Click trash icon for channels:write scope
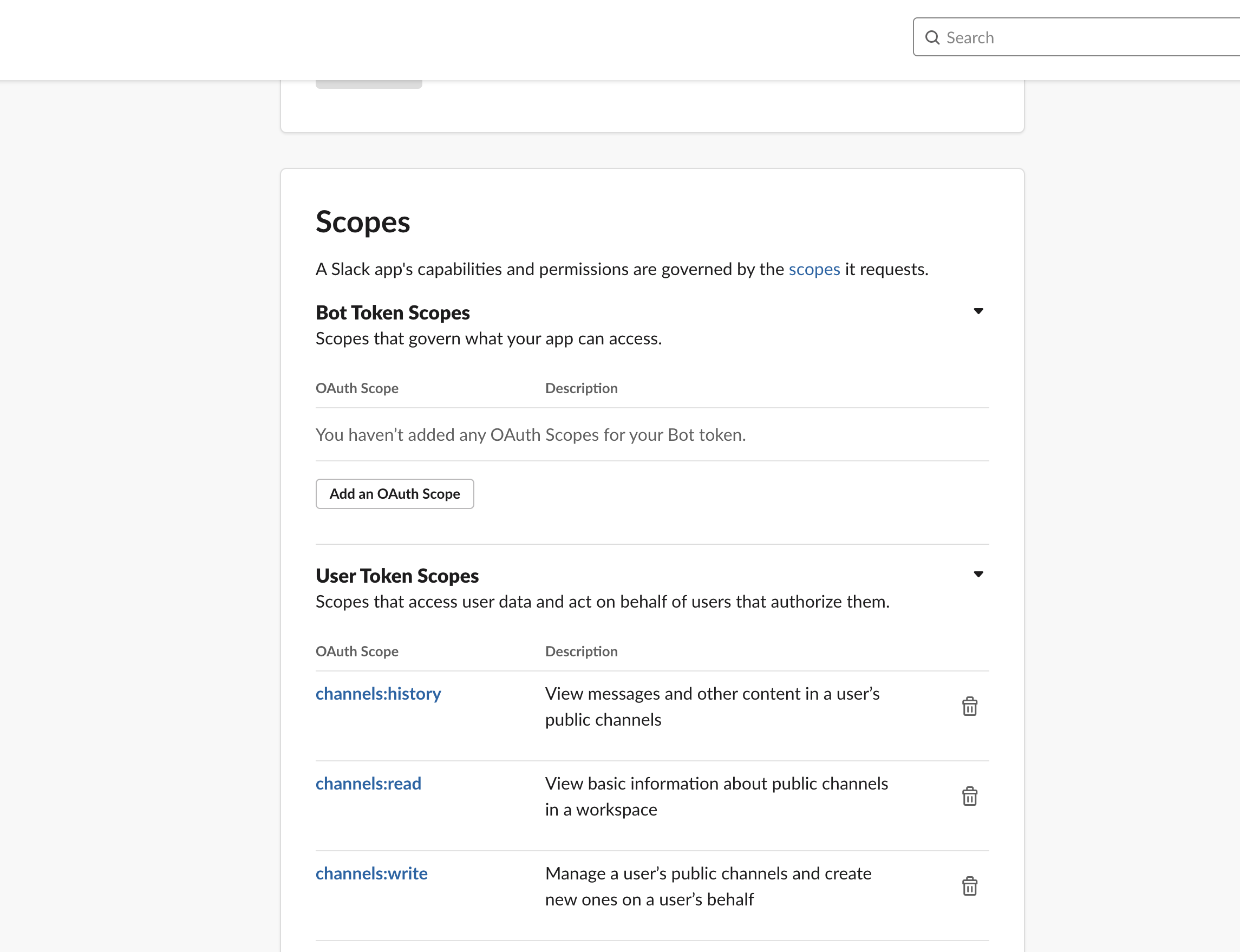 point(969,886)
